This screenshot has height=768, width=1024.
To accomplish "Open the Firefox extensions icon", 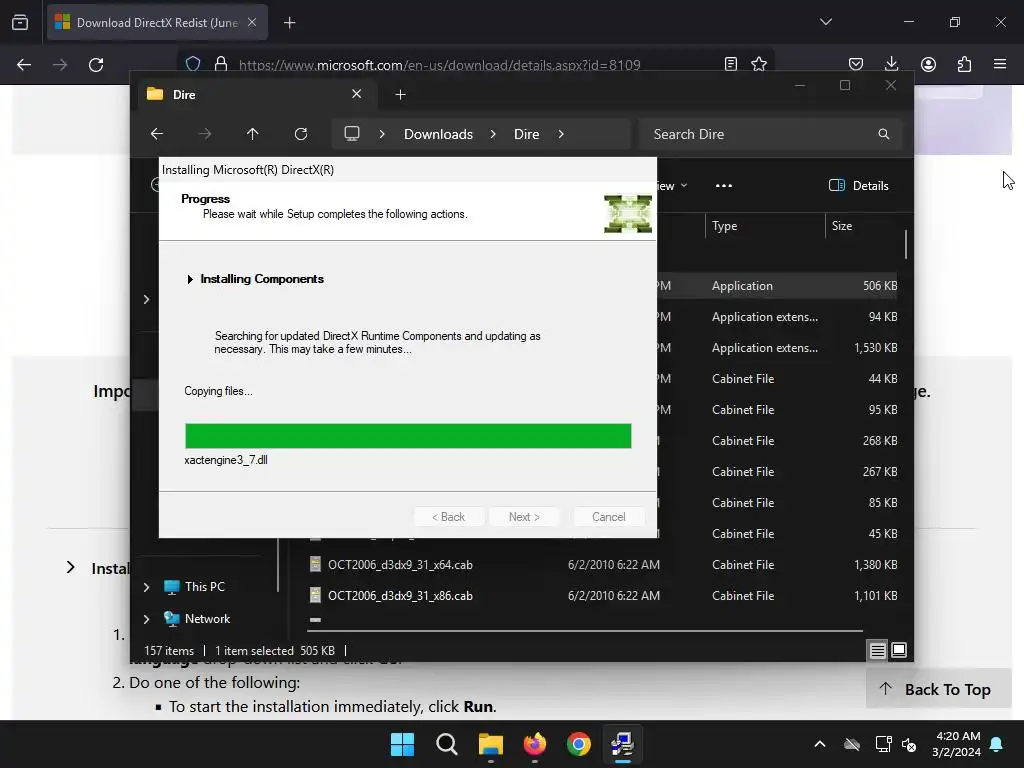I will pos(964,64).
